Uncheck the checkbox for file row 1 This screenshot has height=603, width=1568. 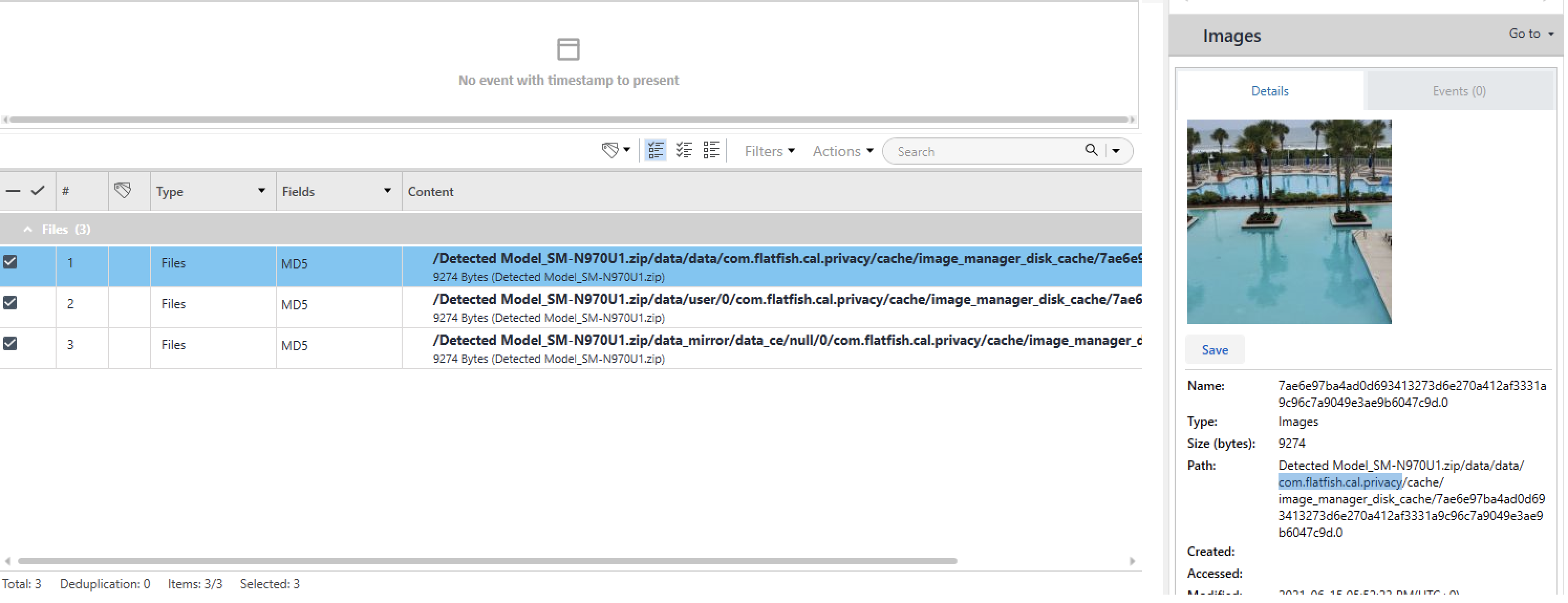click(10, 263)
